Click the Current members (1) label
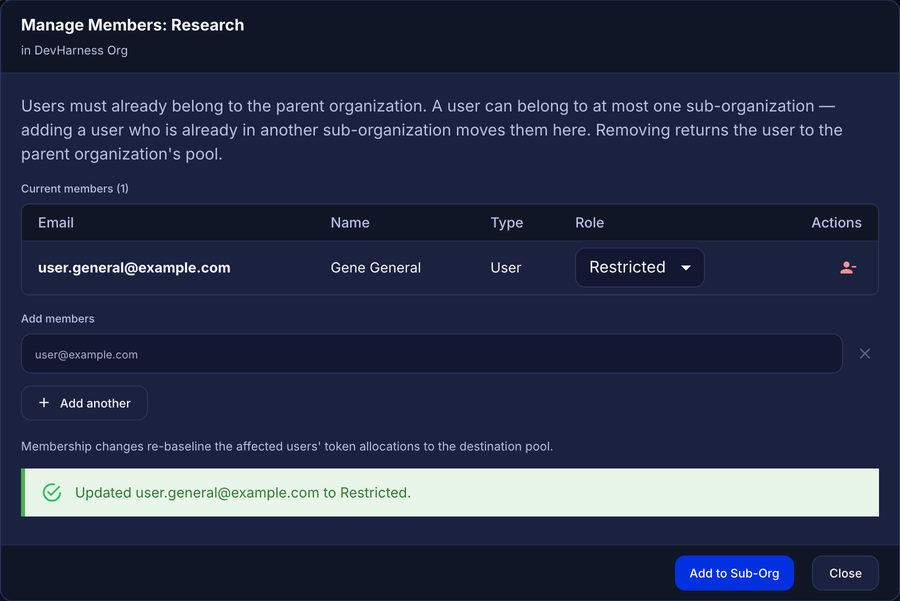900x601 pixels. 75,189
